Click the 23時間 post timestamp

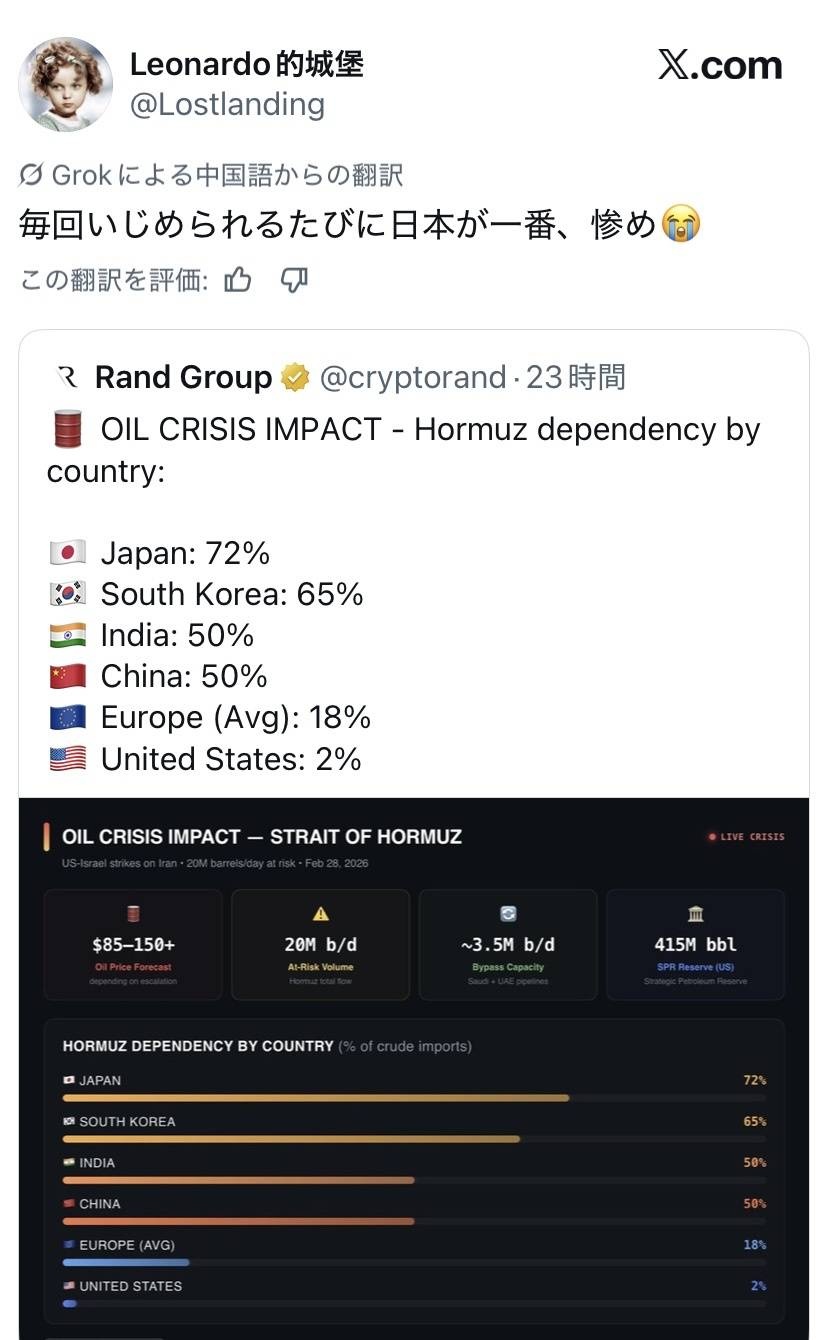coord(576,378)
